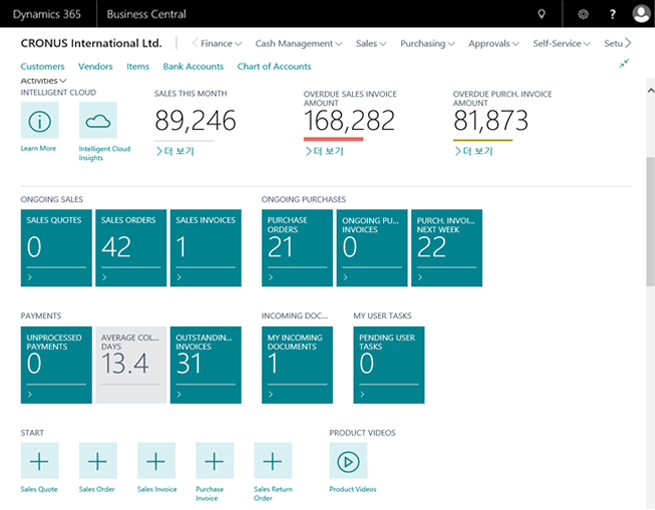This screenshot has height=510, width=655.
Task: Create a new Sales Return Order plus icon
Action: click(x=273, y=461)
